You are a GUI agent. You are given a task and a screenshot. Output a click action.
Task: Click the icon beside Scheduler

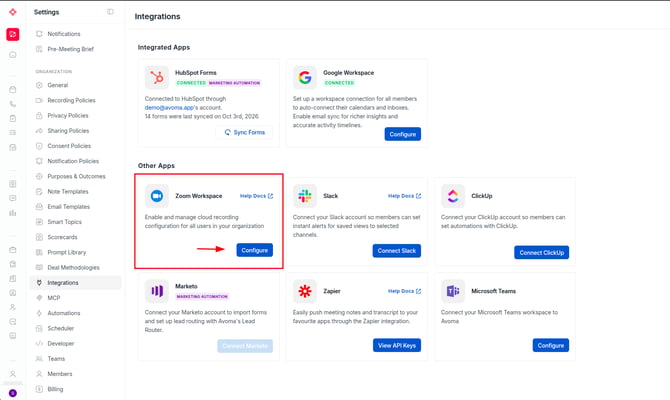click(39, 328)
